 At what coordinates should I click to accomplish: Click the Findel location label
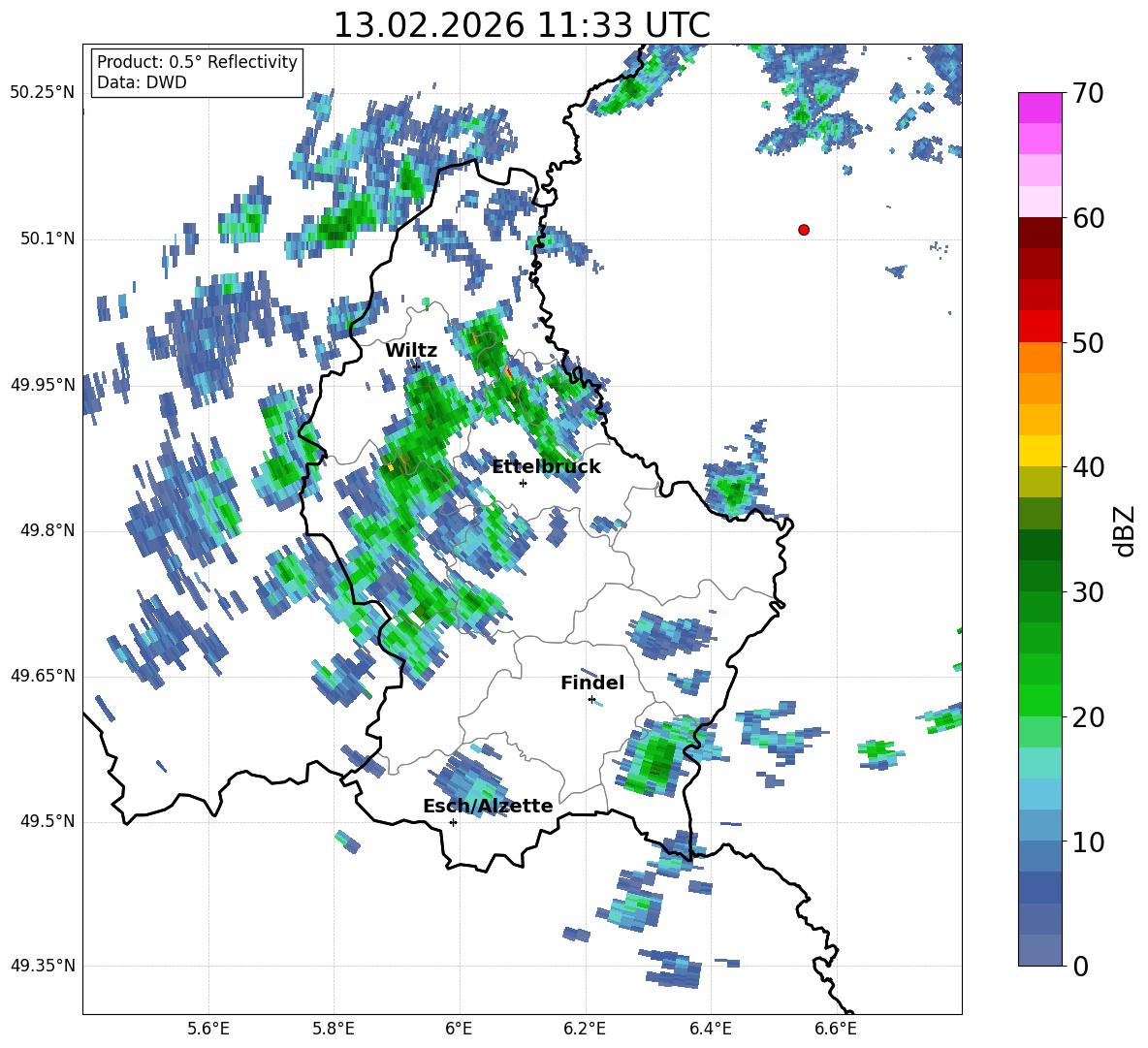pos(592,683)
